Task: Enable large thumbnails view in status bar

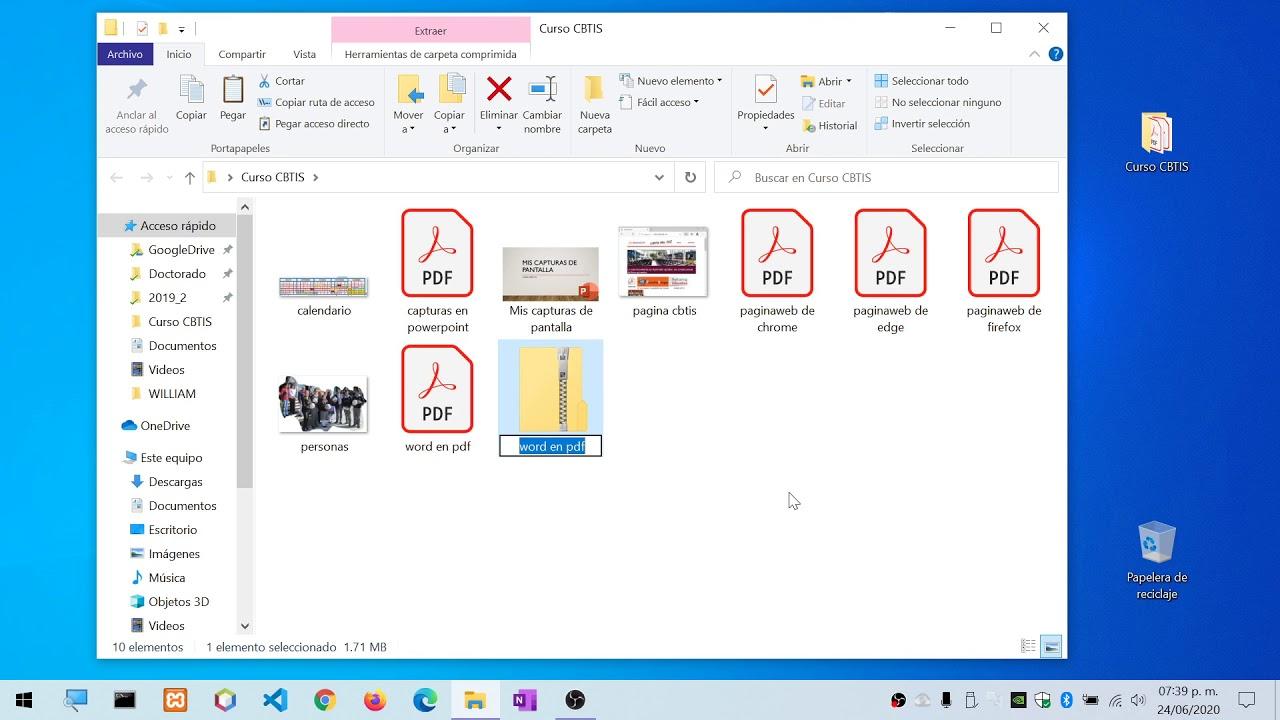Action: point(1051,647)
